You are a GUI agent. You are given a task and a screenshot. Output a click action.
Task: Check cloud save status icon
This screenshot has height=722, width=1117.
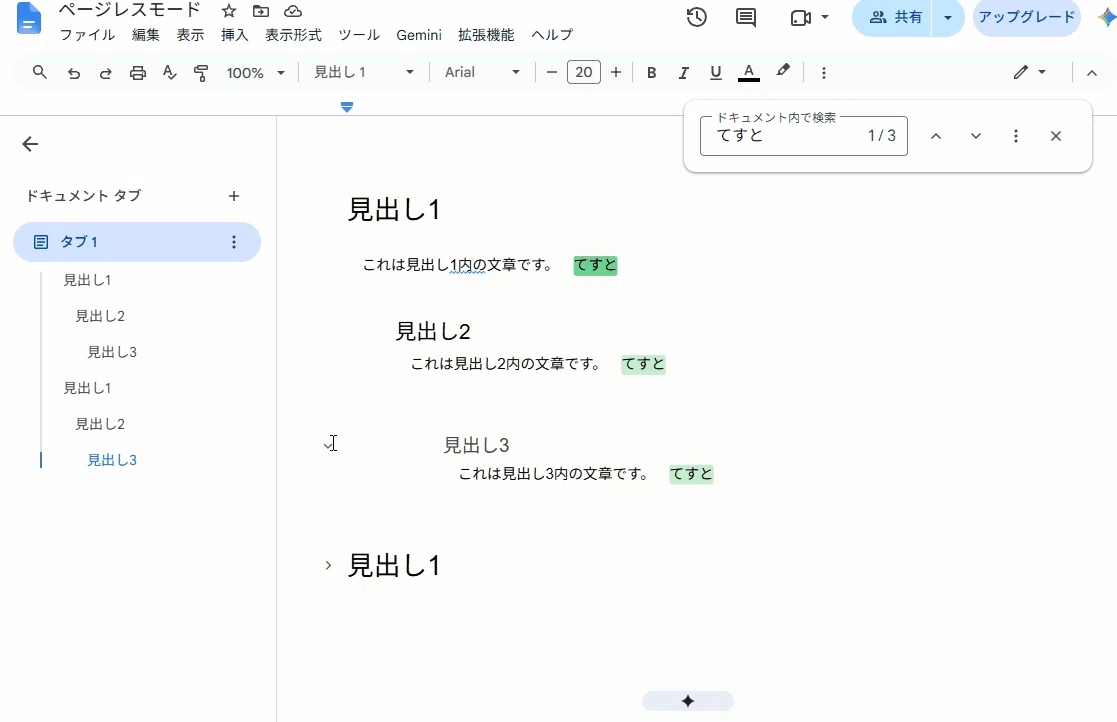click(293, 11)
